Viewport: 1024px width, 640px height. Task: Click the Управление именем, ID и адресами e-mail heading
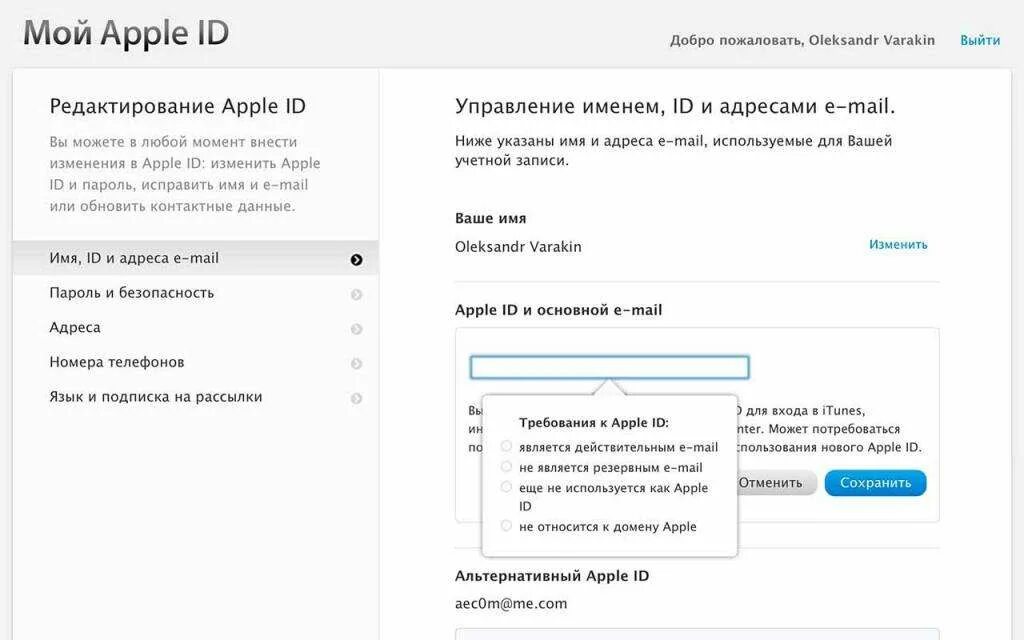click(x=675, y=106)
